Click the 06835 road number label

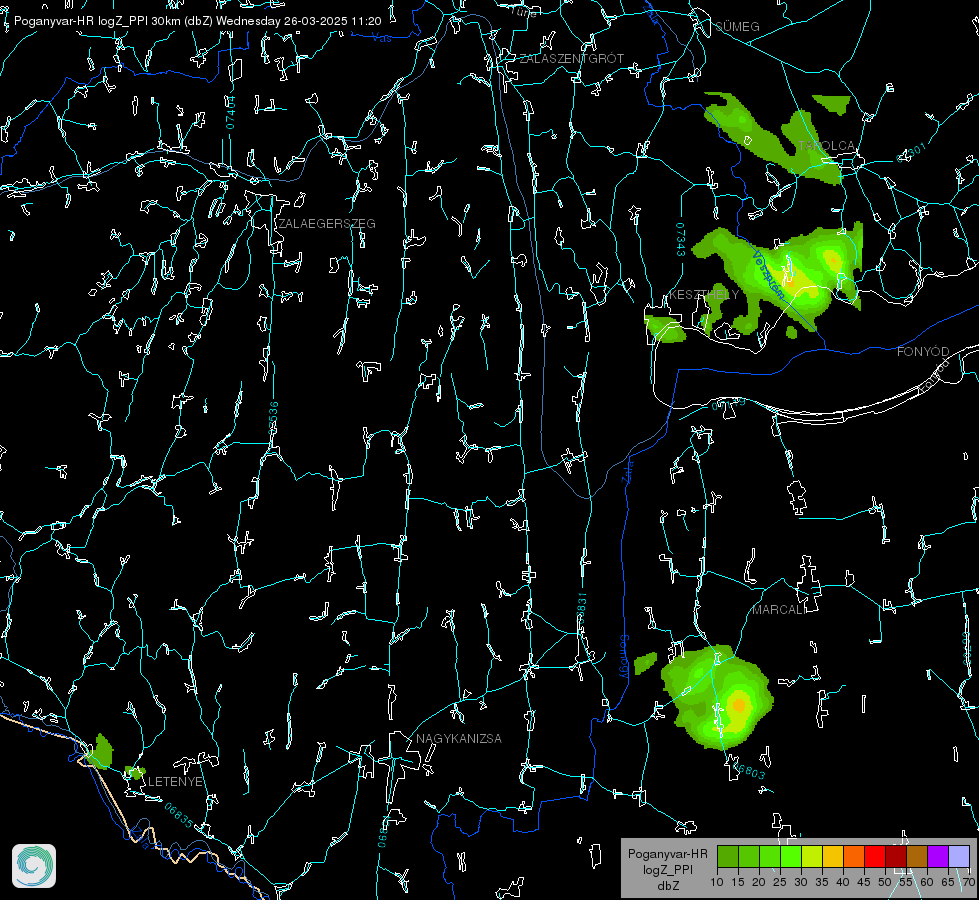pyautogui.click(x=179, y=816)
